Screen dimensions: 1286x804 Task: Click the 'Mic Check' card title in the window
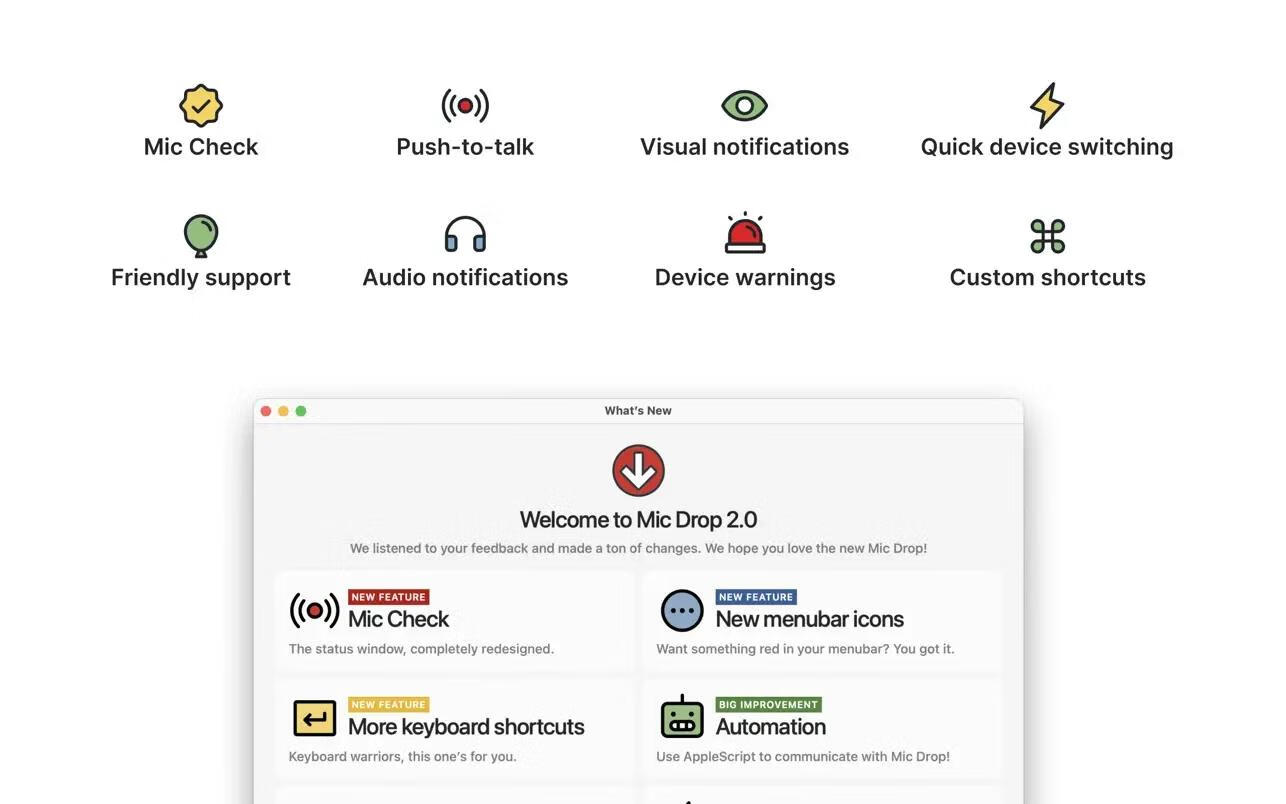(x=398, y=619)
